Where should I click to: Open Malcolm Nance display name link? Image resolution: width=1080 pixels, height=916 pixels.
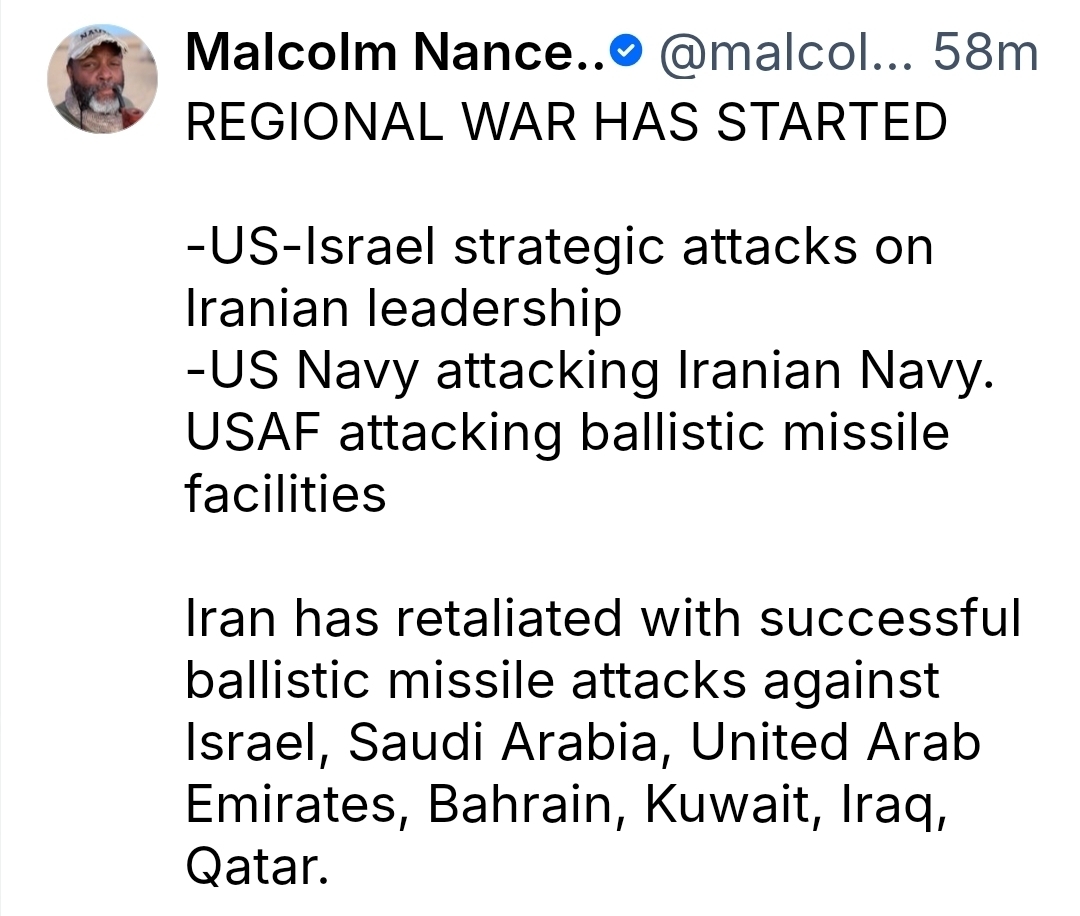[x=395, y=54]
